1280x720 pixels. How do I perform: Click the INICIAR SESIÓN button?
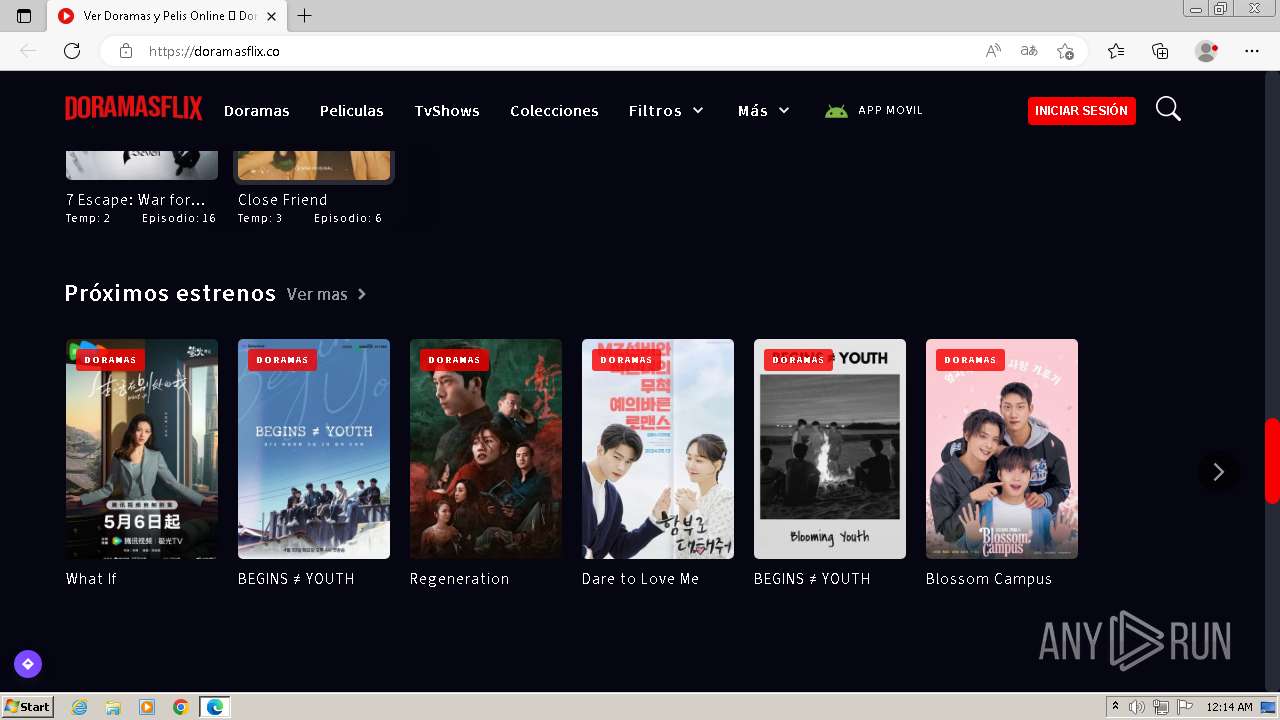1082,111
